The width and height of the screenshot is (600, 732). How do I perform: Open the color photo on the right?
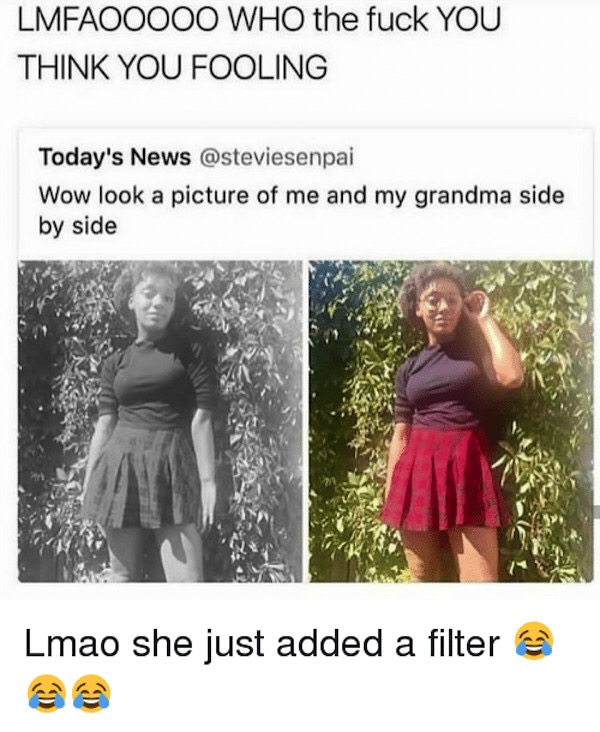[451, 421]
